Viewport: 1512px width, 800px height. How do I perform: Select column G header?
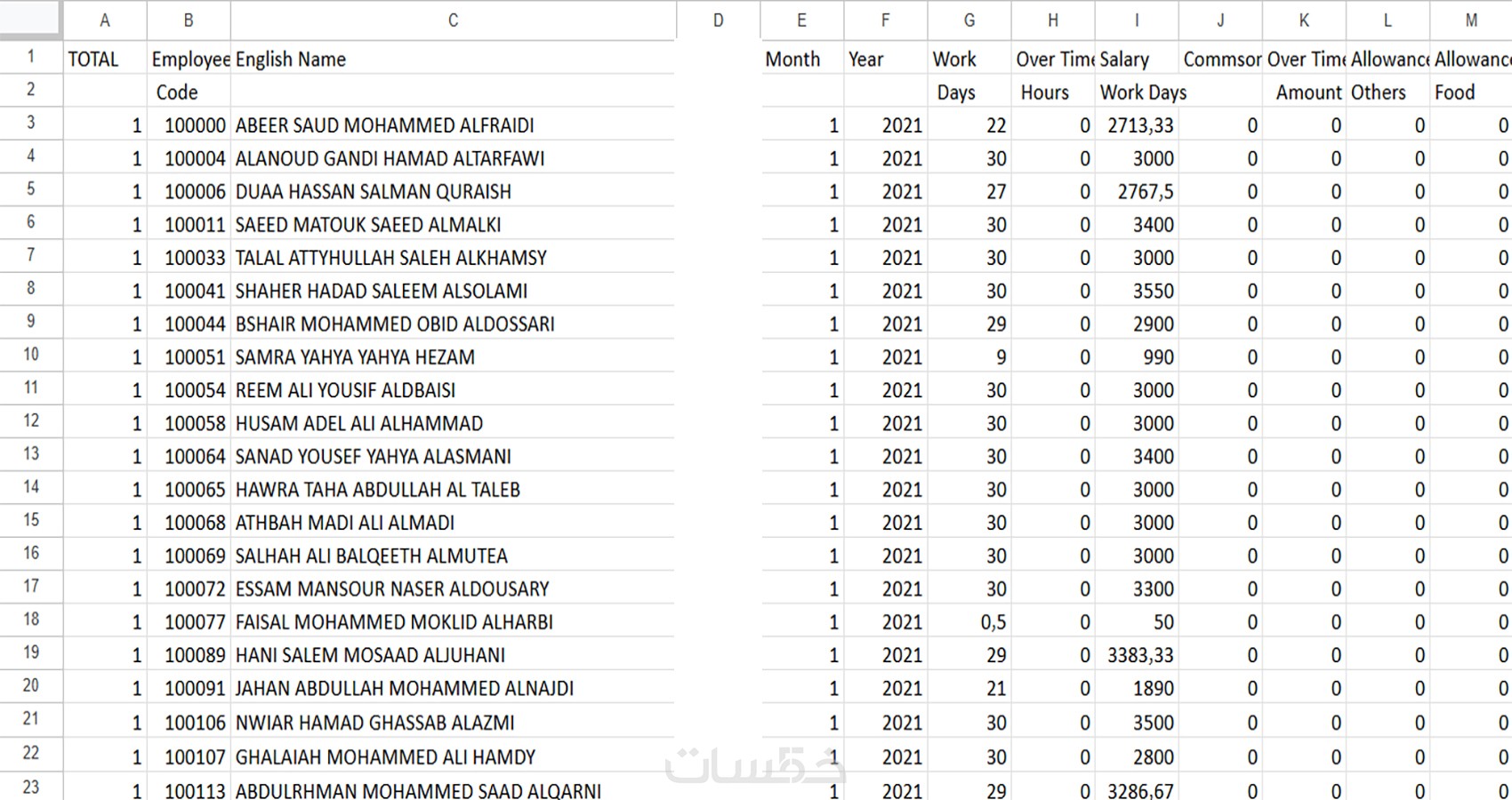[x=969, y=20]
